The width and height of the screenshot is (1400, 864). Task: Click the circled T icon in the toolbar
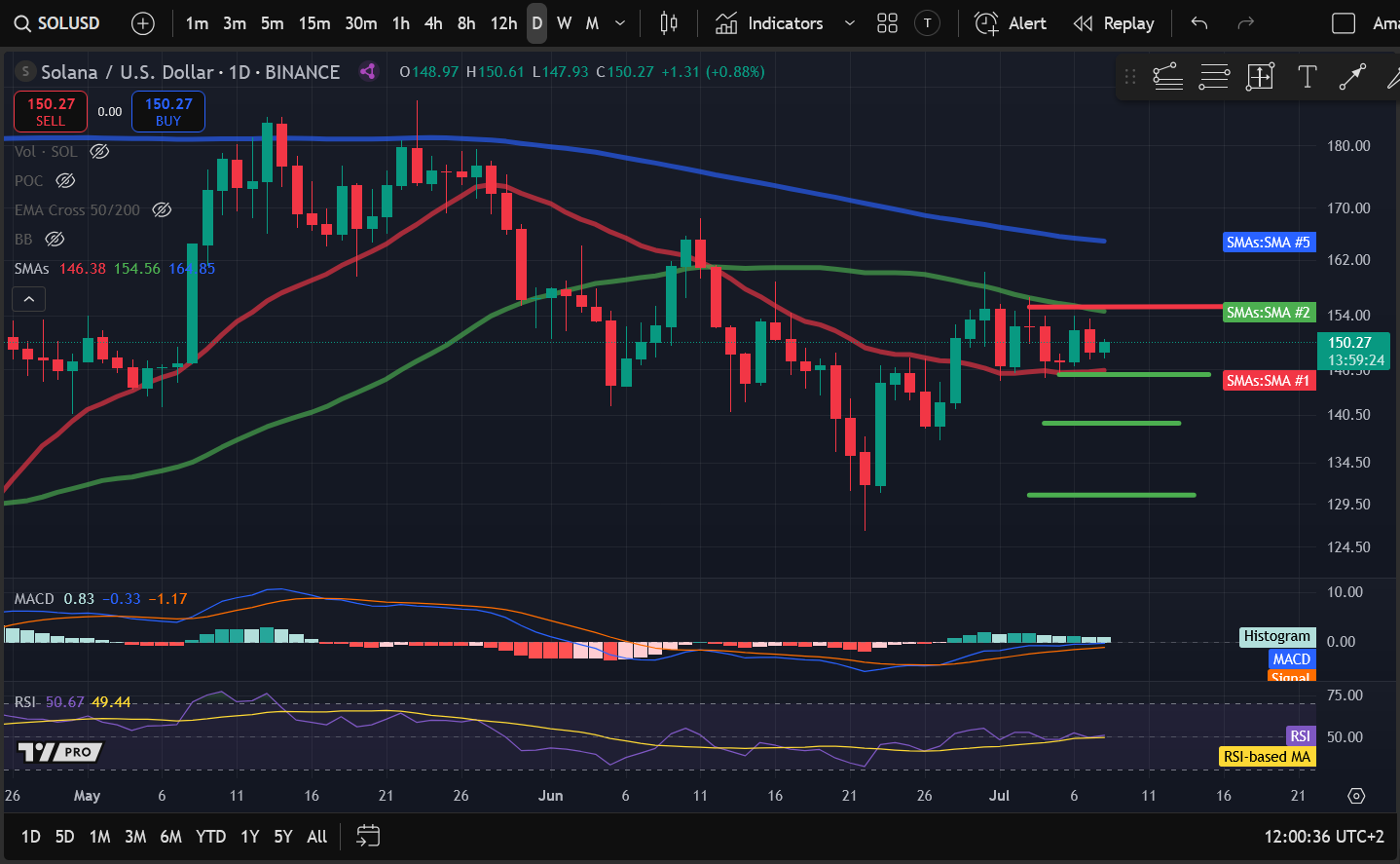click(928, 23)
